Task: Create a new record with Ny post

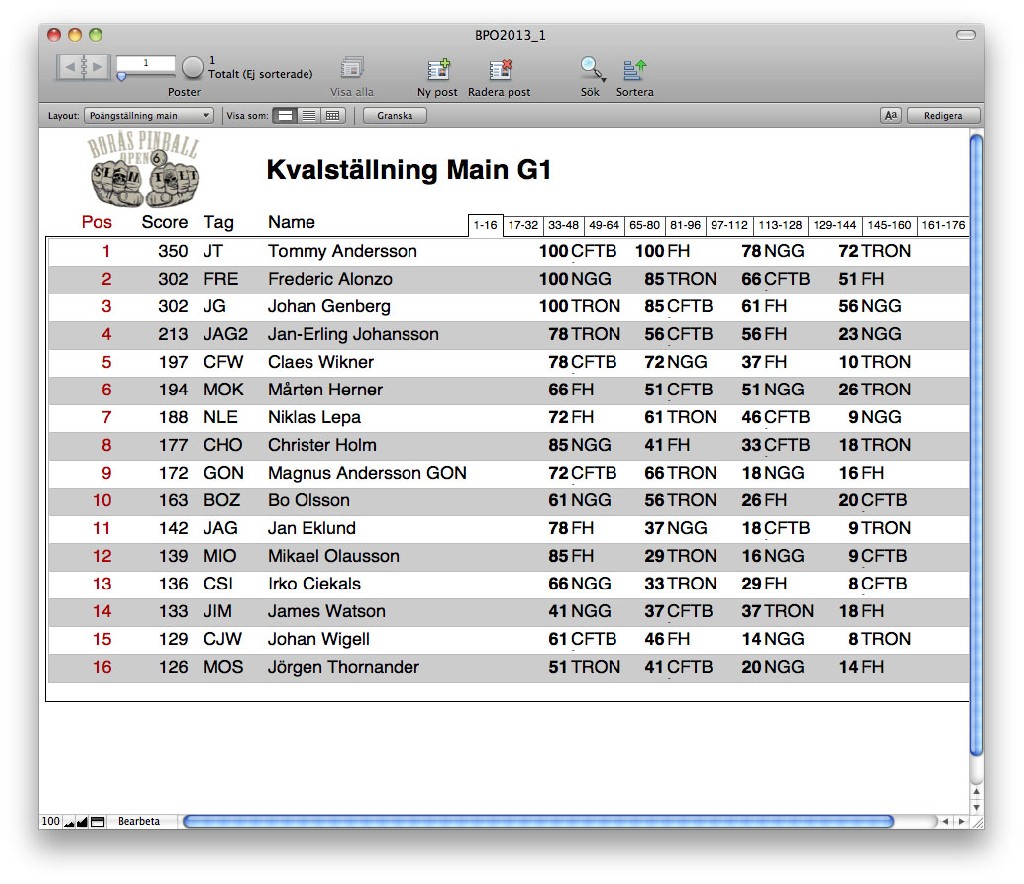Action: pyautogui.click(x=438, y=69)
